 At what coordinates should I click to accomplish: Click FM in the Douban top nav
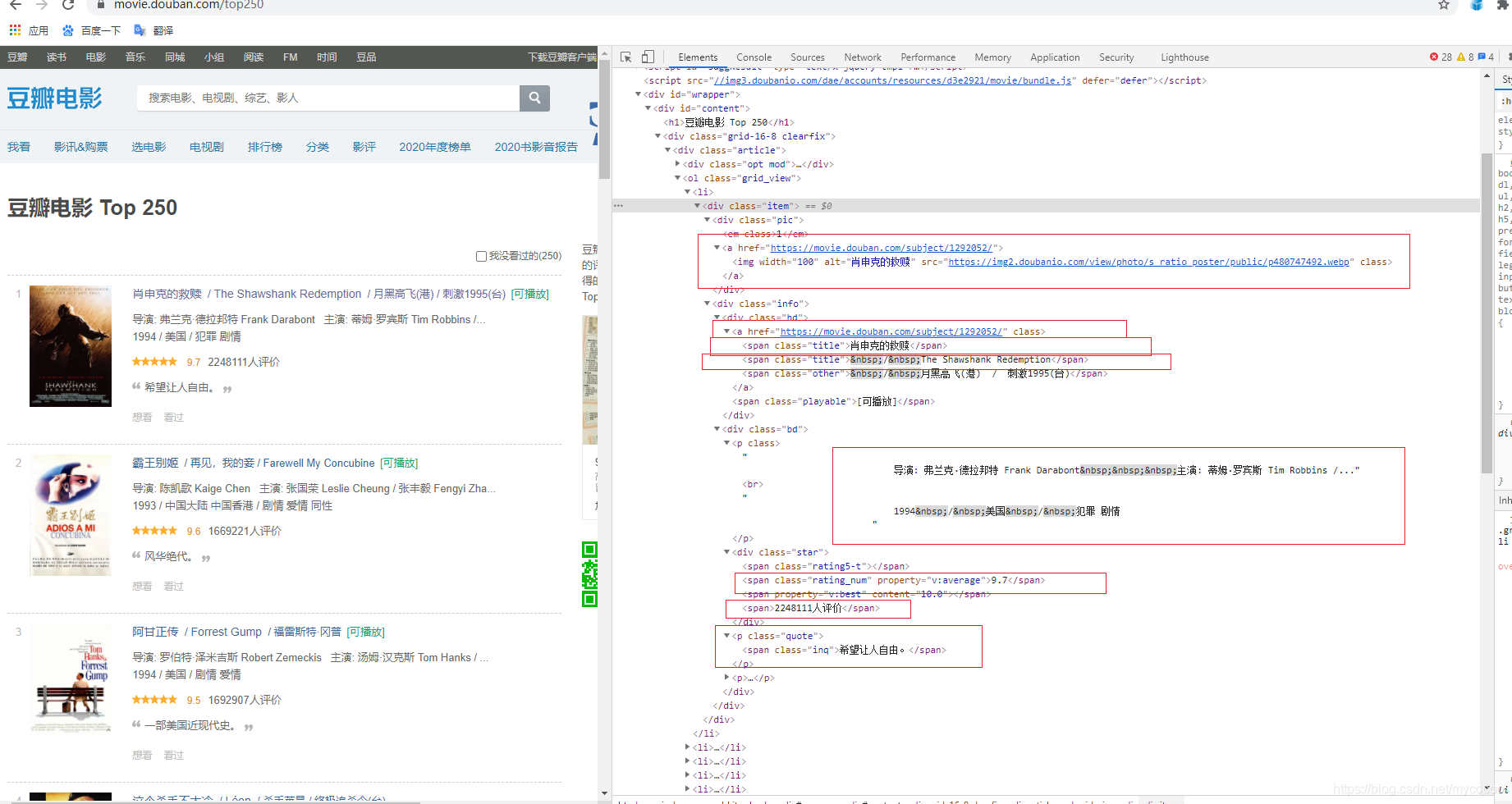(290, 57)
